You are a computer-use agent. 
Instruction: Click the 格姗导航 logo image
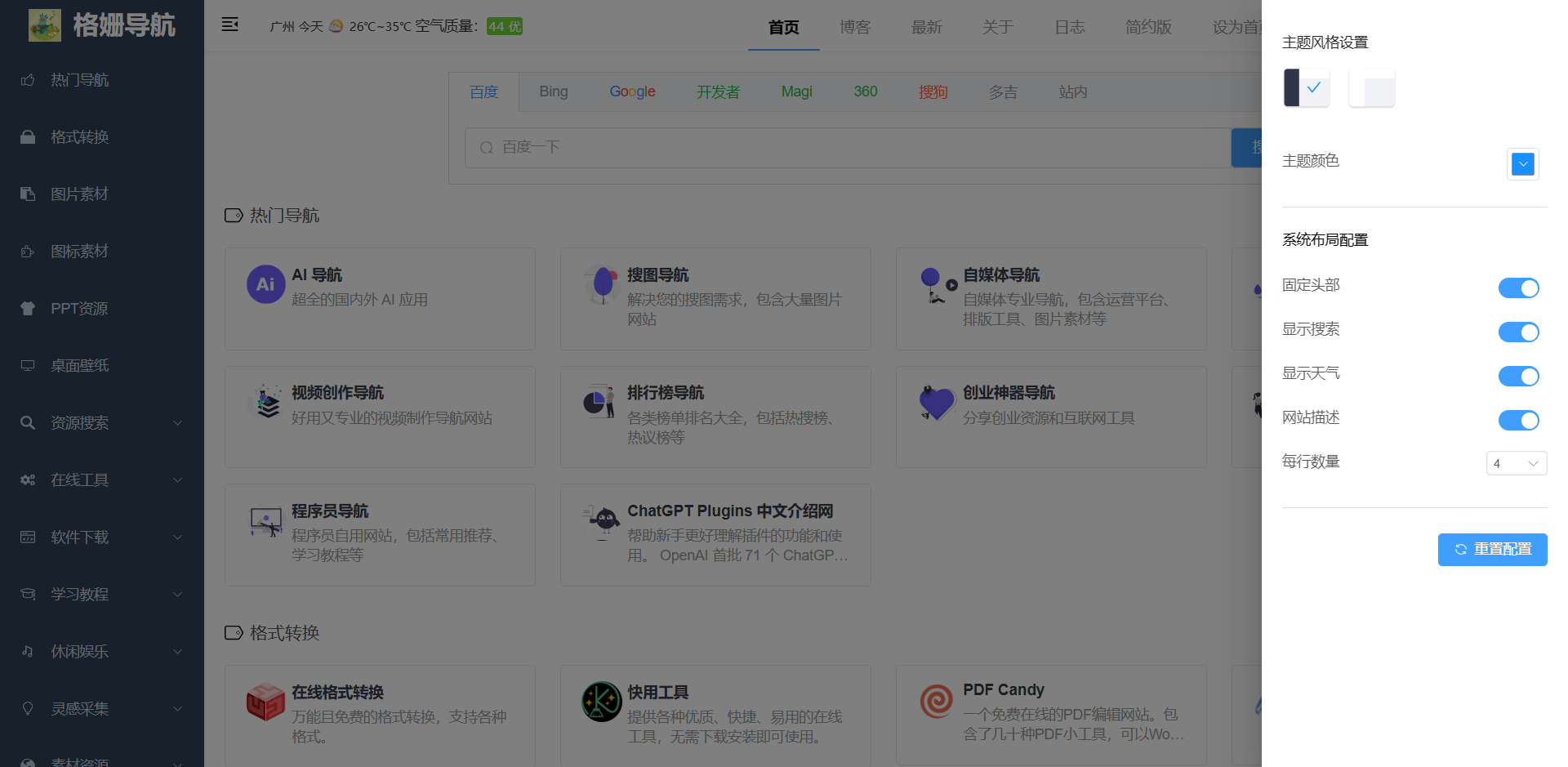pos(45,25)
